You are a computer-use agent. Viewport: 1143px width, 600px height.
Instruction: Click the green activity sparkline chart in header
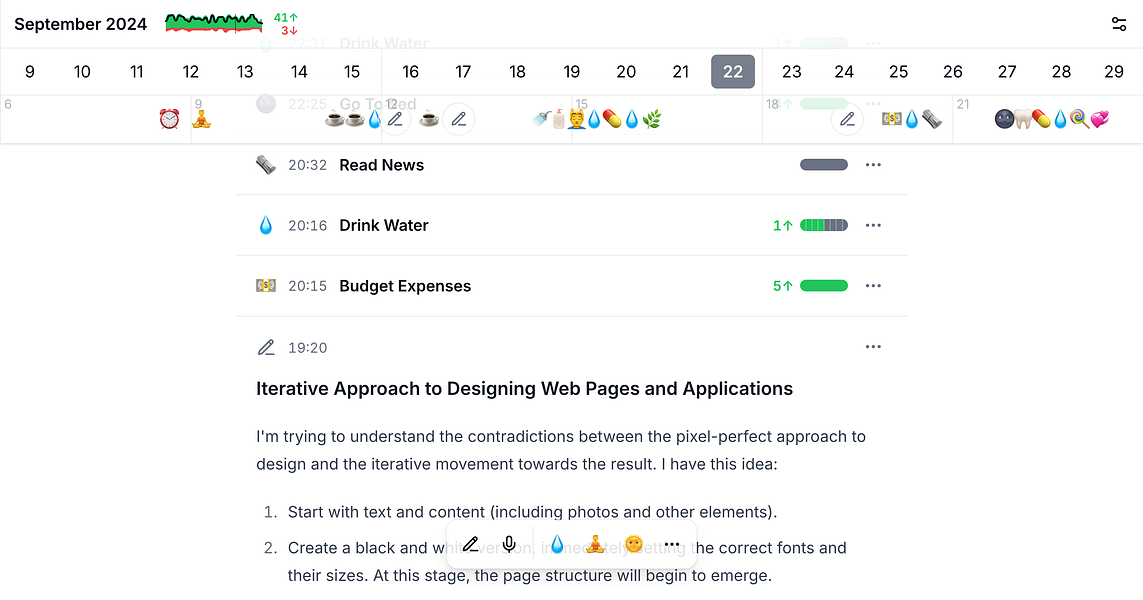coord(214,22)
